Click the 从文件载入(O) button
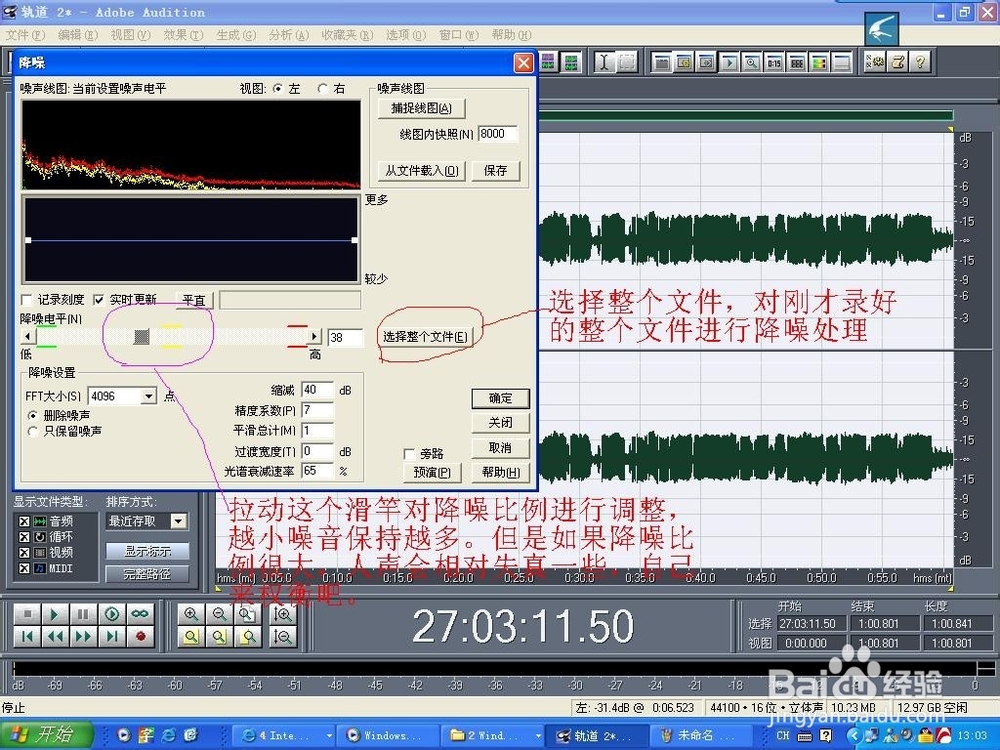This screenshot has width=1000, height=750. click(422, 171)
